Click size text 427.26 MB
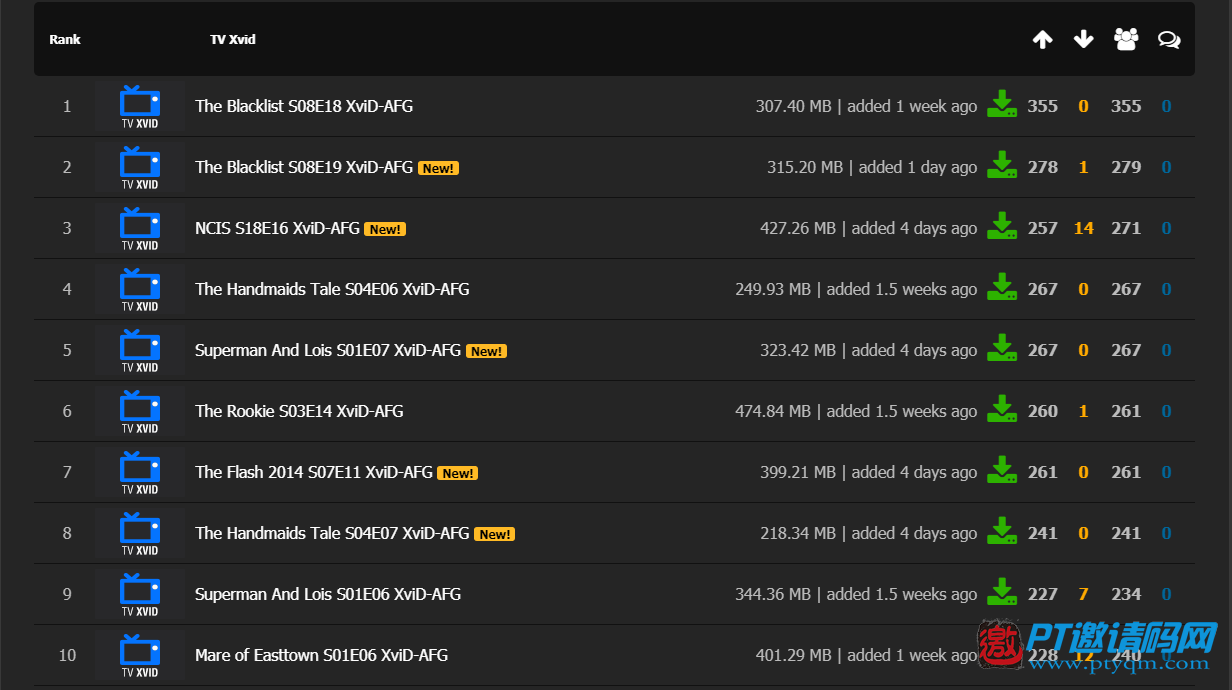1232x690 pixels. click(x=798, y=228)
